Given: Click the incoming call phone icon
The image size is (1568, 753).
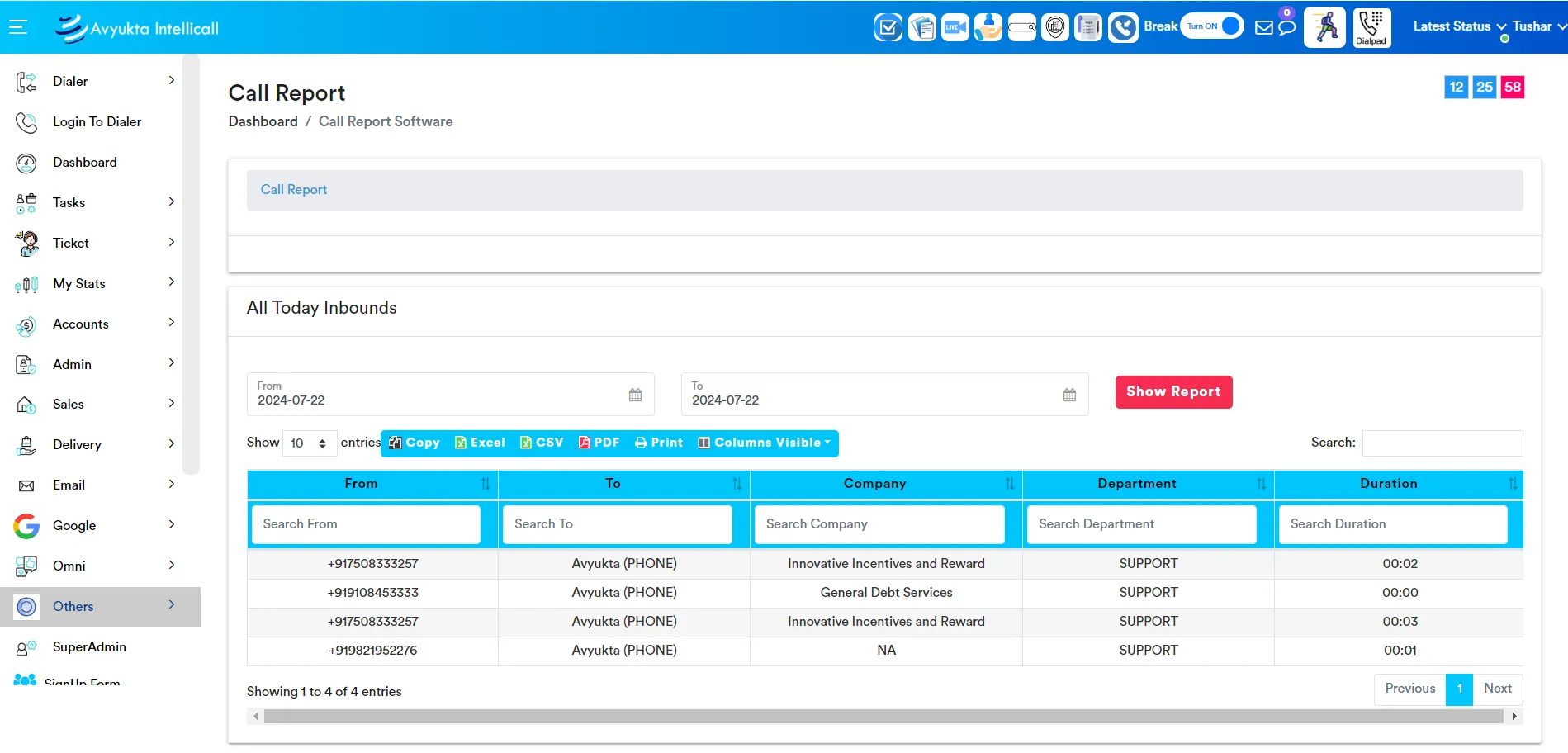Looking at the screenshot, I should [1122, 27].
